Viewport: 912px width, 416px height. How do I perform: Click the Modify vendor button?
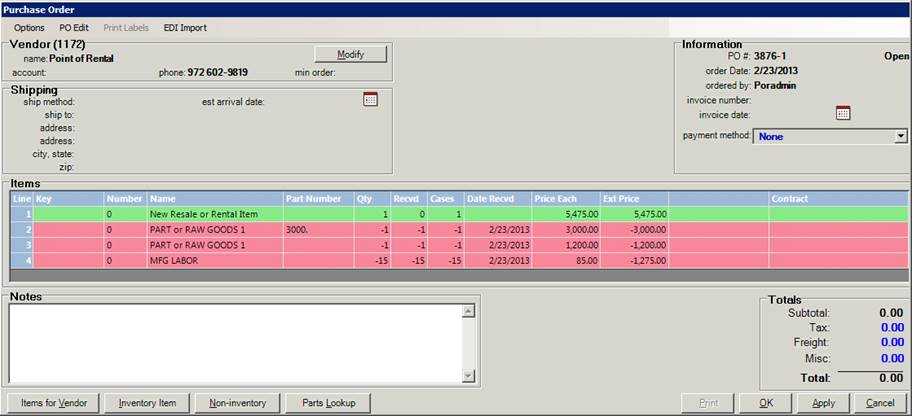tap(351, 54)
